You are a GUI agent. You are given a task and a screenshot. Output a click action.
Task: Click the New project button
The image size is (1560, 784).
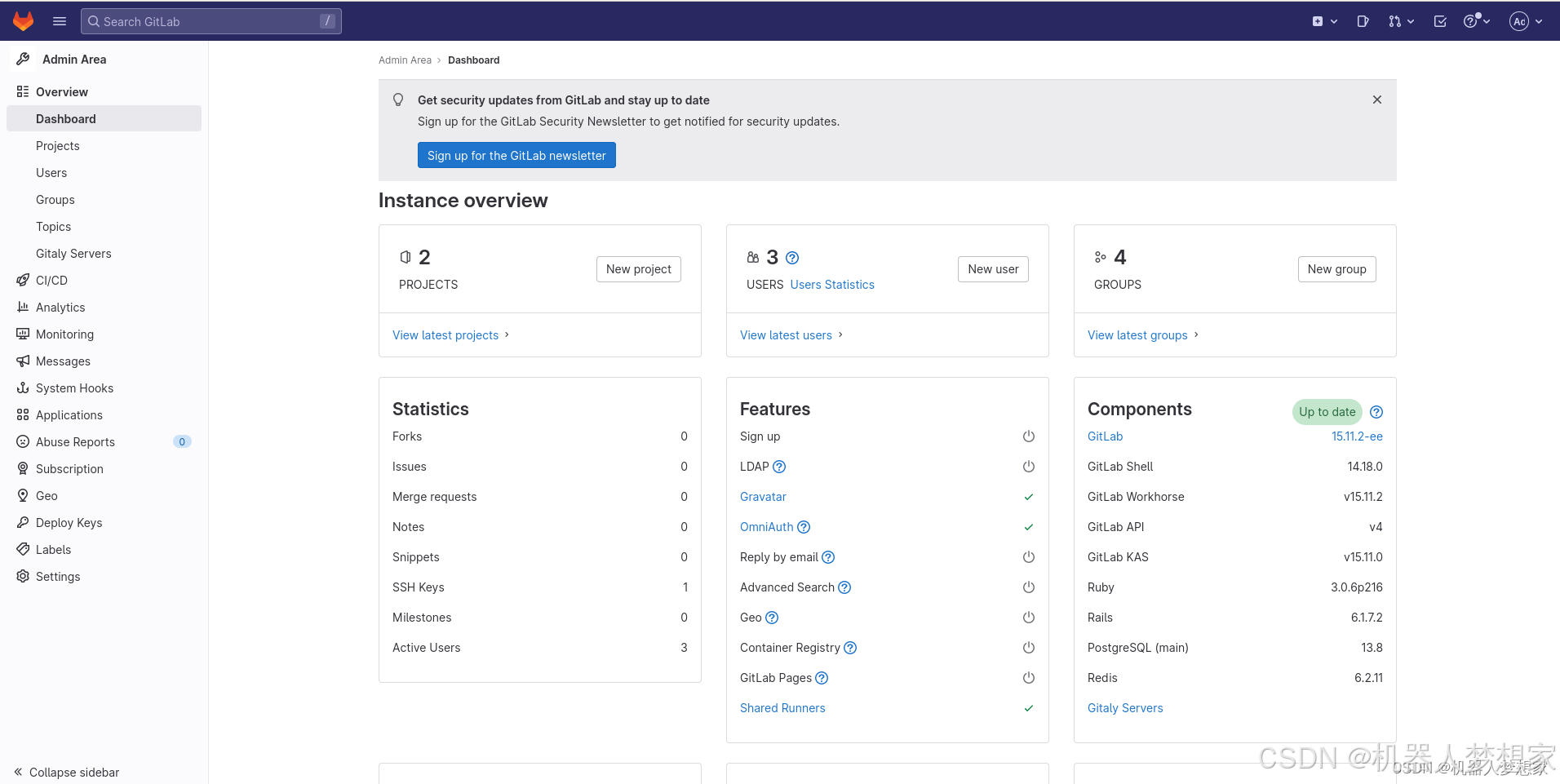pos(639,269)
